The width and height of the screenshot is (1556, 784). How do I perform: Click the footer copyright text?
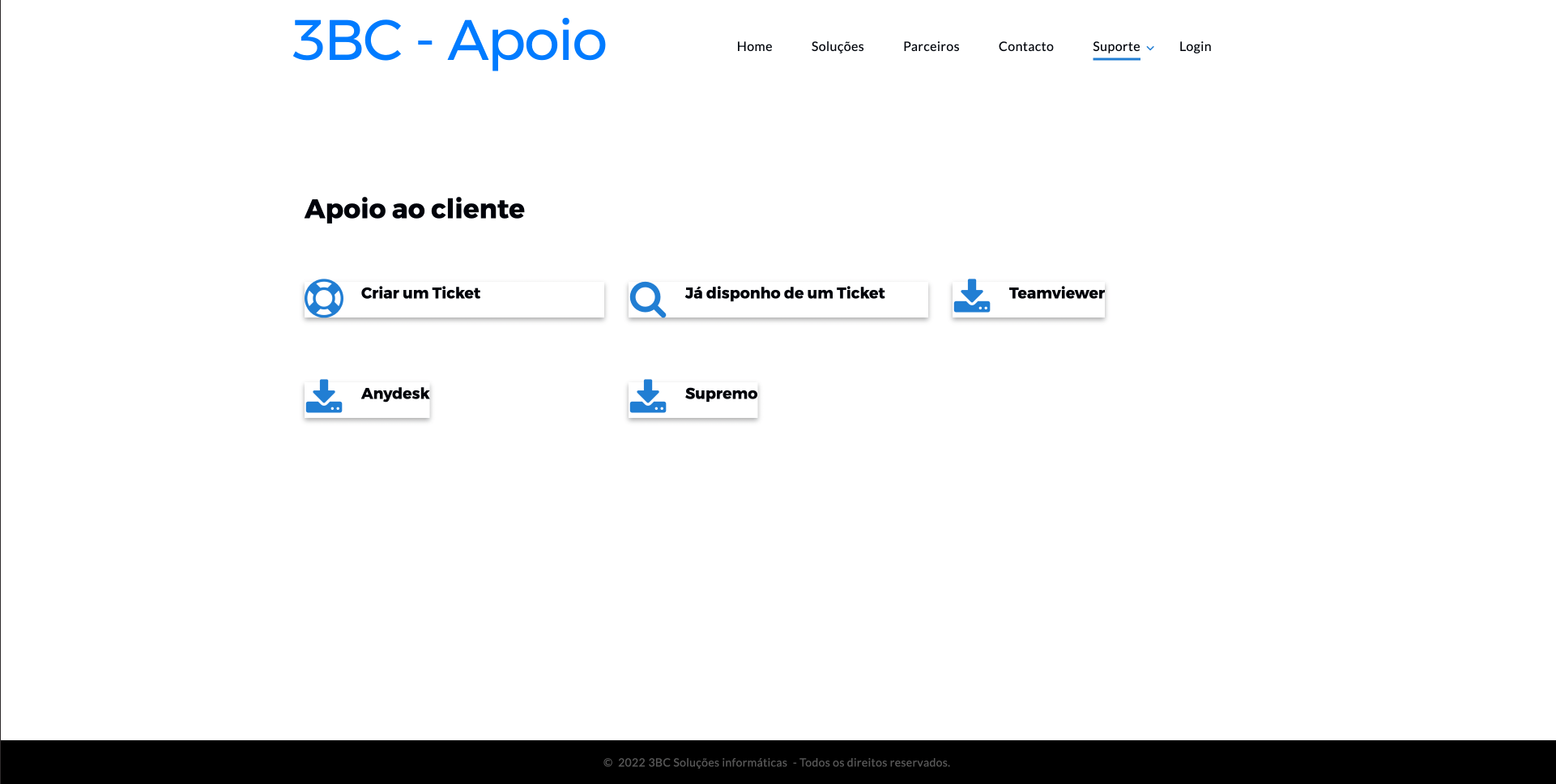(776, 762)
